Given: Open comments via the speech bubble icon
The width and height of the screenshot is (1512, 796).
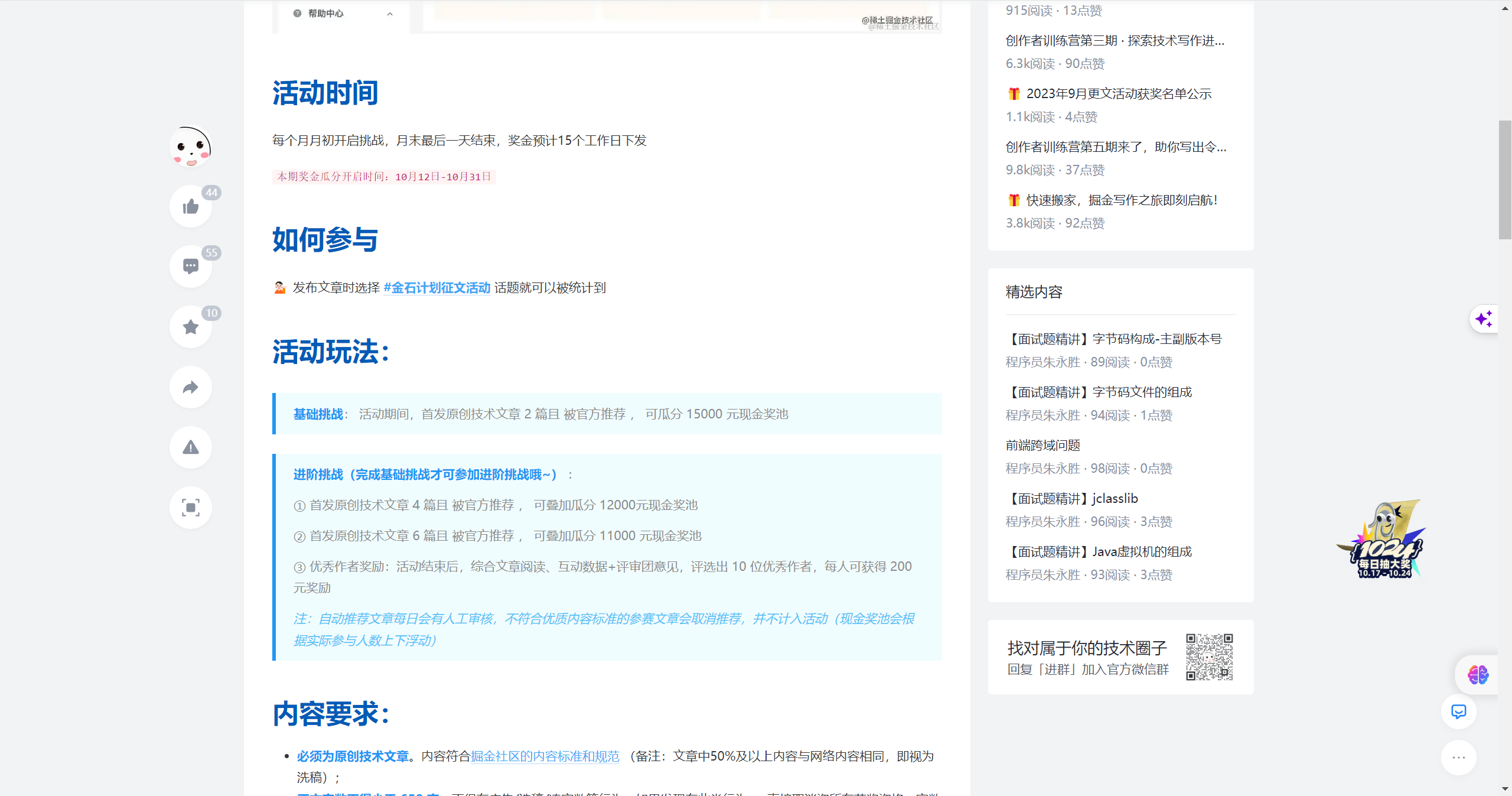Looking at the screenshot, I should click(190, 267).
